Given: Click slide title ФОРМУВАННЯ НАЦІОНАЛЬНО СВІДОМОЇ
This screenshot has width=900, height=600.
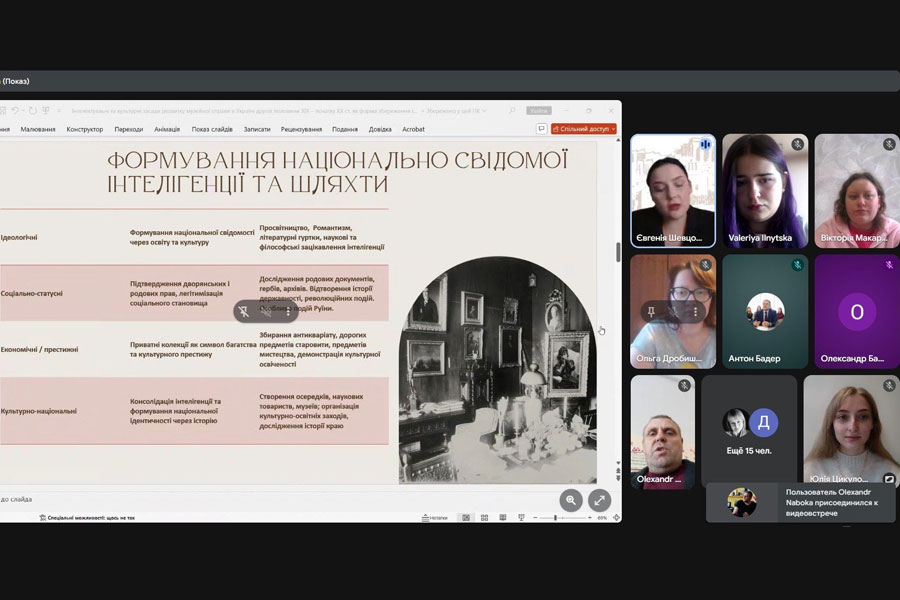Looking at the screenshot, I should tap(338, 160).
